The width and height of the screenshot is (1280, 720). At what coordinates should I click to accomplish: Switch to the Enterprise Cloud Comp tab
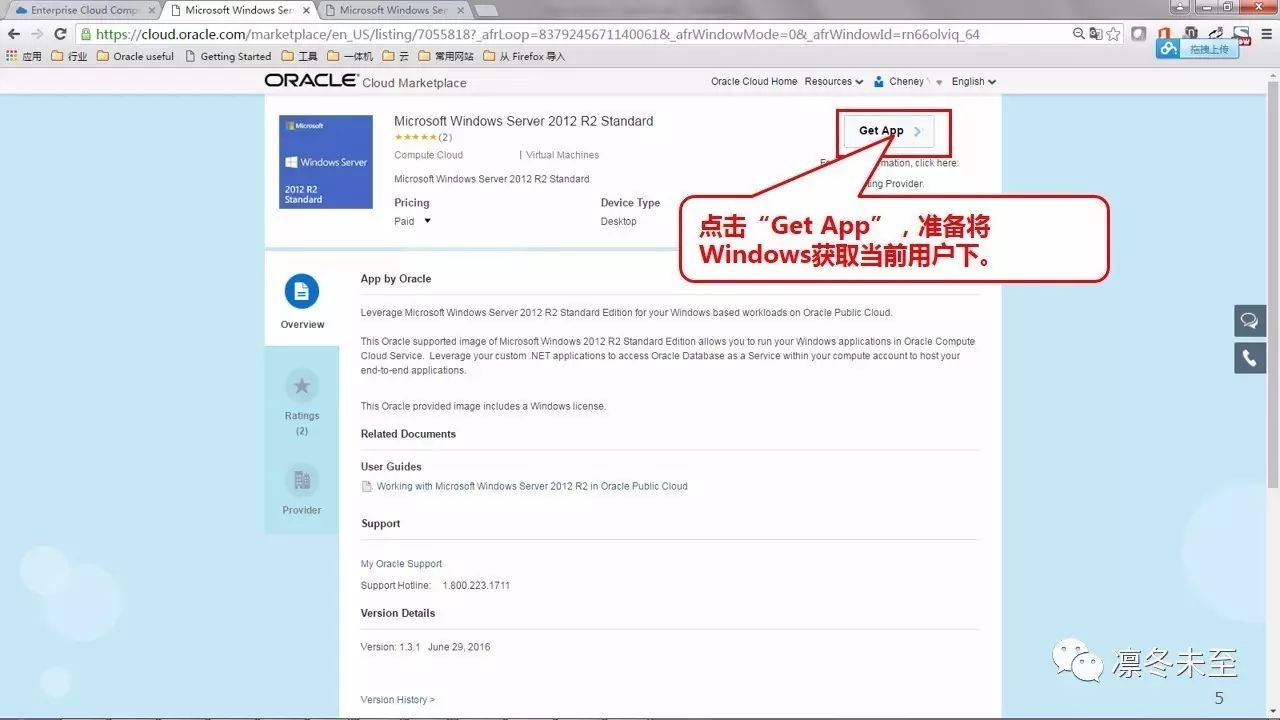tap(84, 10)
